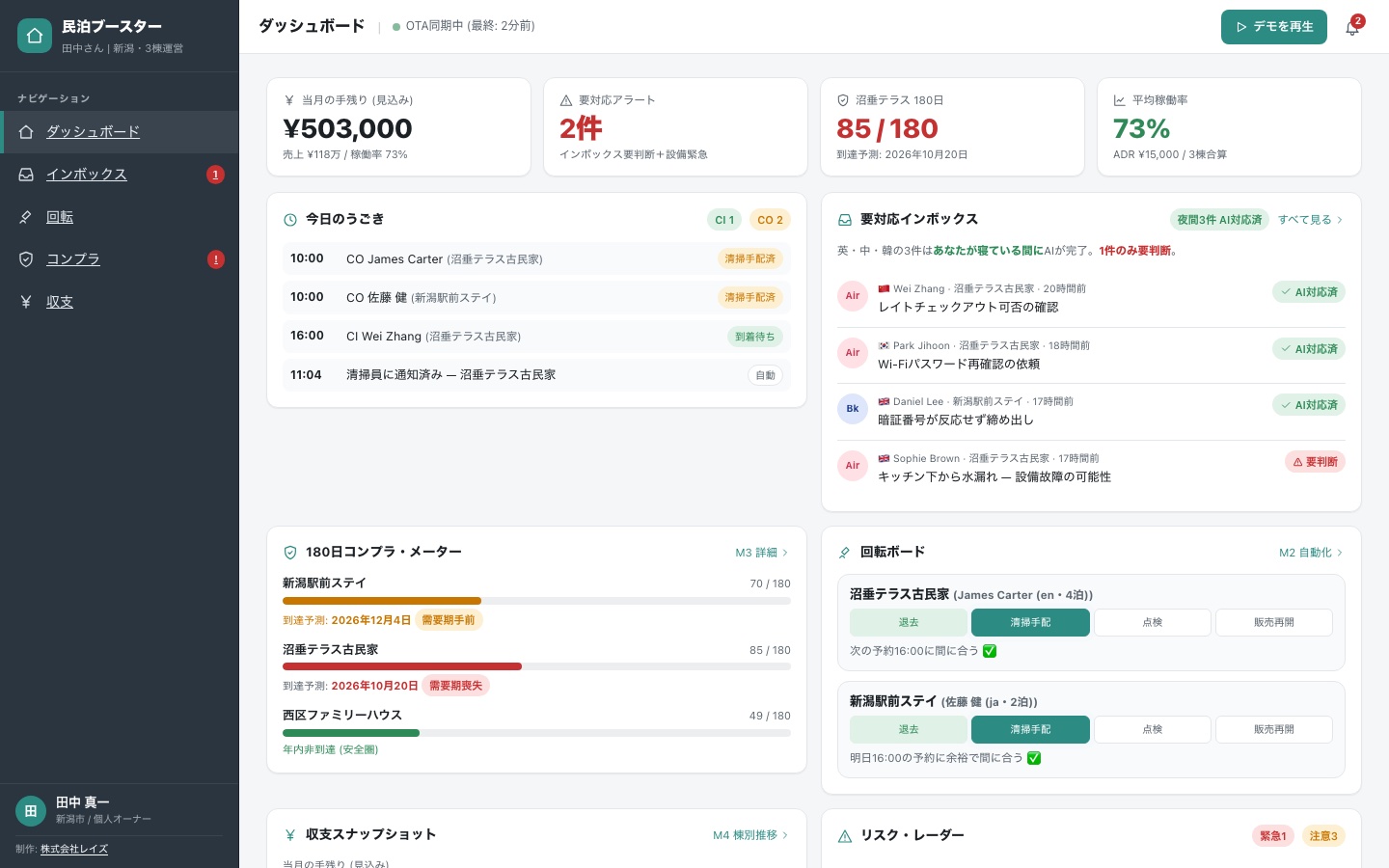Click the clock icon beside 今日のうごき
Screen dimensions: 1389x868
(290, 220)
